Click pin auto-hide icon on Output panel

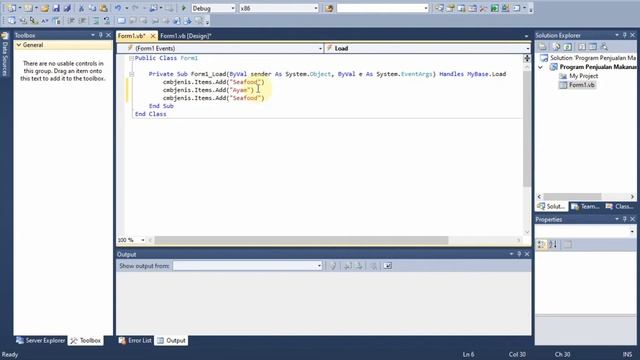519,254
